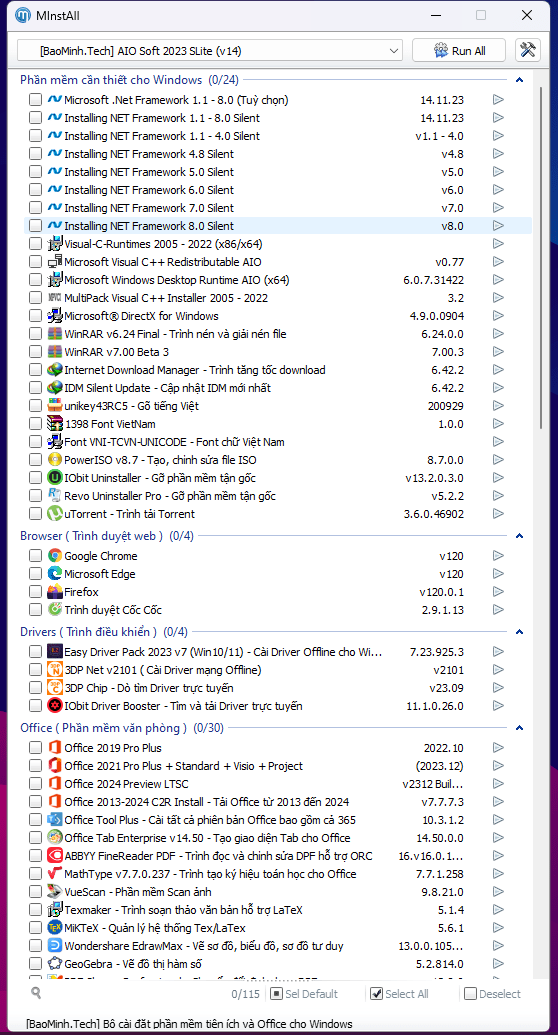Check the Office 2024 Preview LTSC checkbox

click(x=35, y=784)
